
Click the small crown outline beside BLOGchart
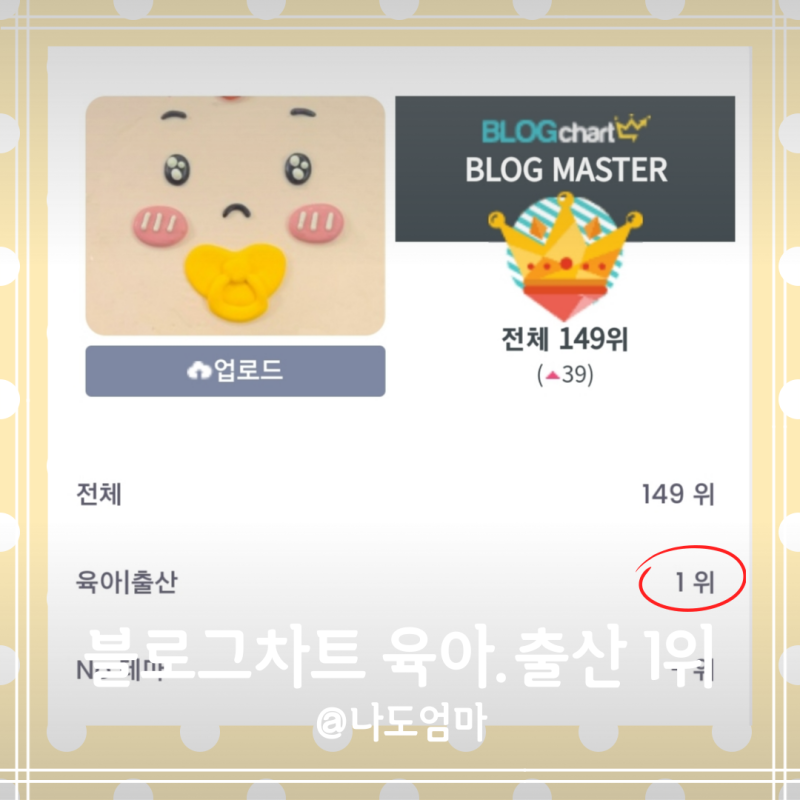click(632, 128)
